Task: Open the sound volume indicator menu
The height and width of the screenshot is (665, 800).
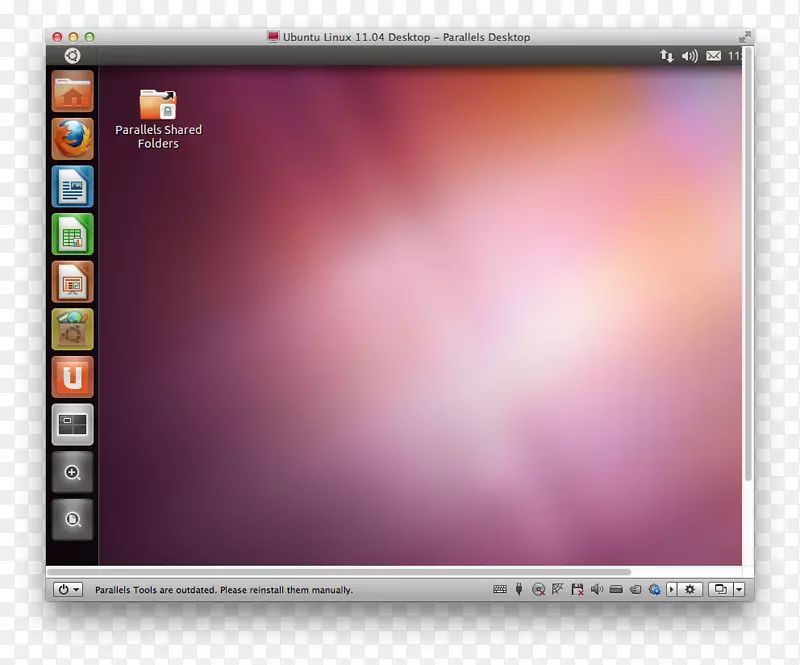Action: click(x=689, y=56)
